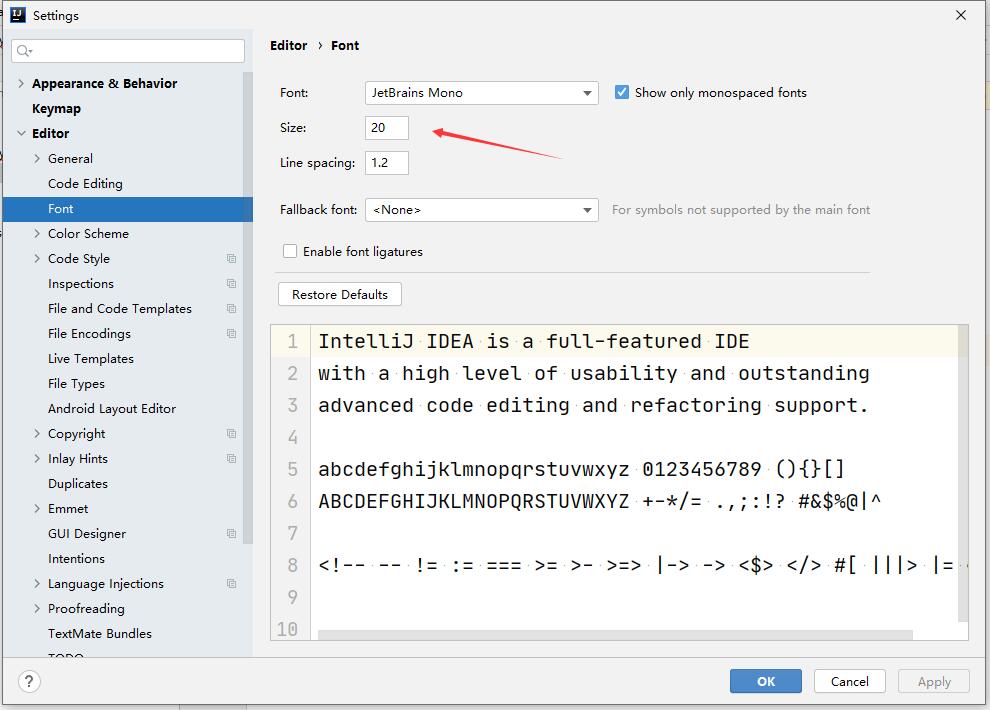
Task: Select Keymap in settings tree
Action: pos(56,109)
